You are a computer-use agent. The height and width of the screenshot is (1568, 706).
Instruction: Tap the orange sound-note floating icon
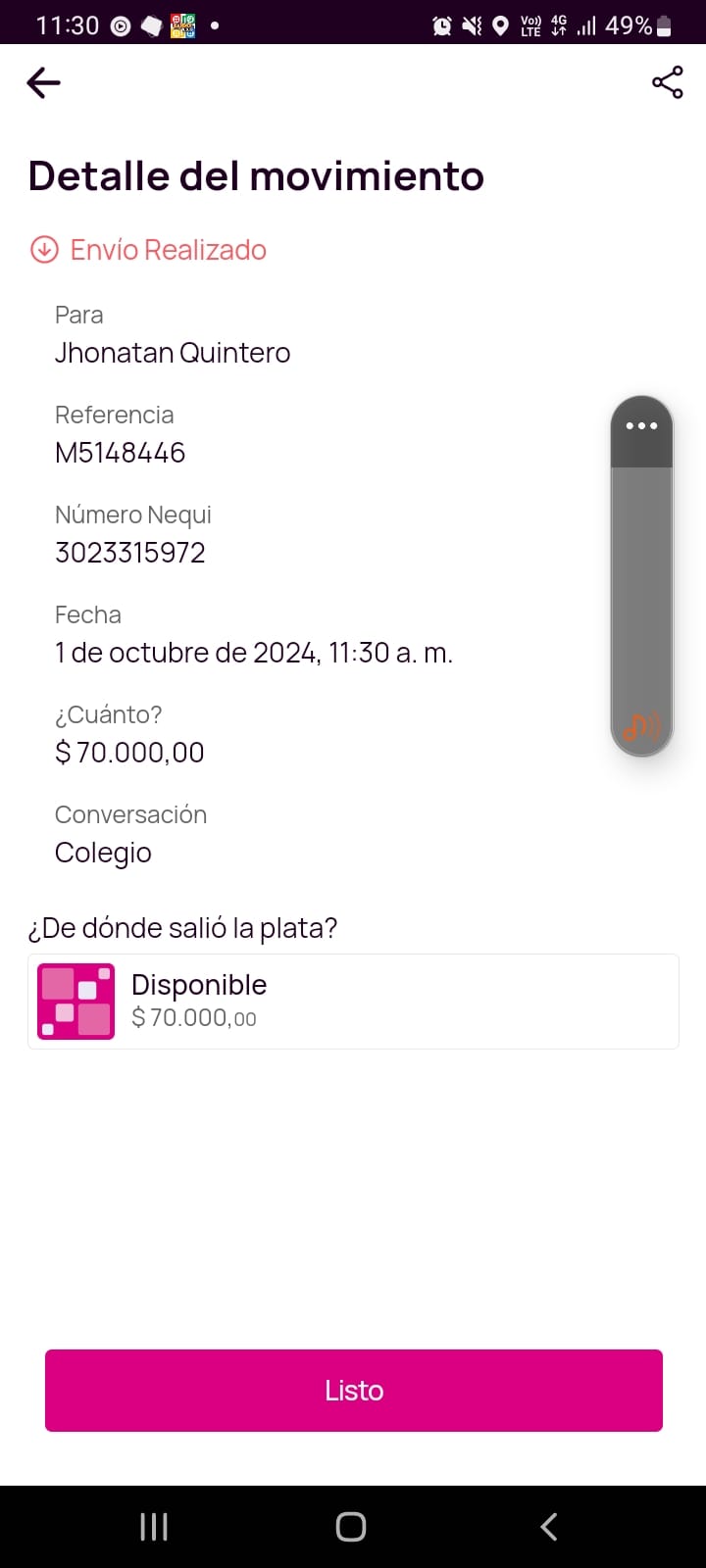(641, 726)
